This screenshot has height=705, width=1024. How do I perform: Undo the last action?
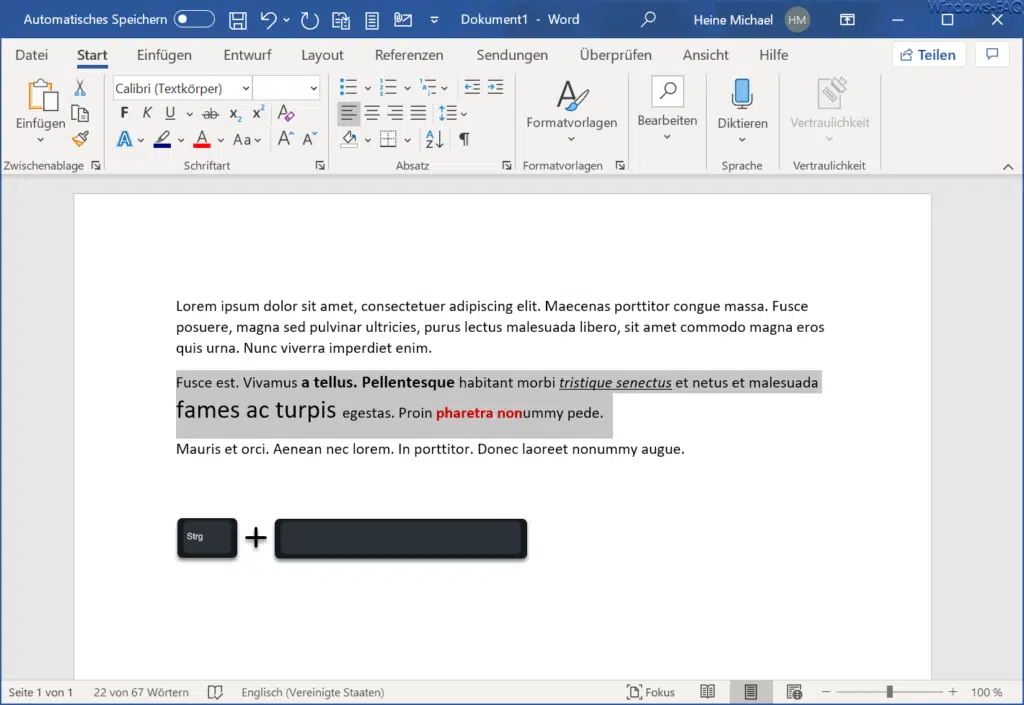(x=268, y=20)
